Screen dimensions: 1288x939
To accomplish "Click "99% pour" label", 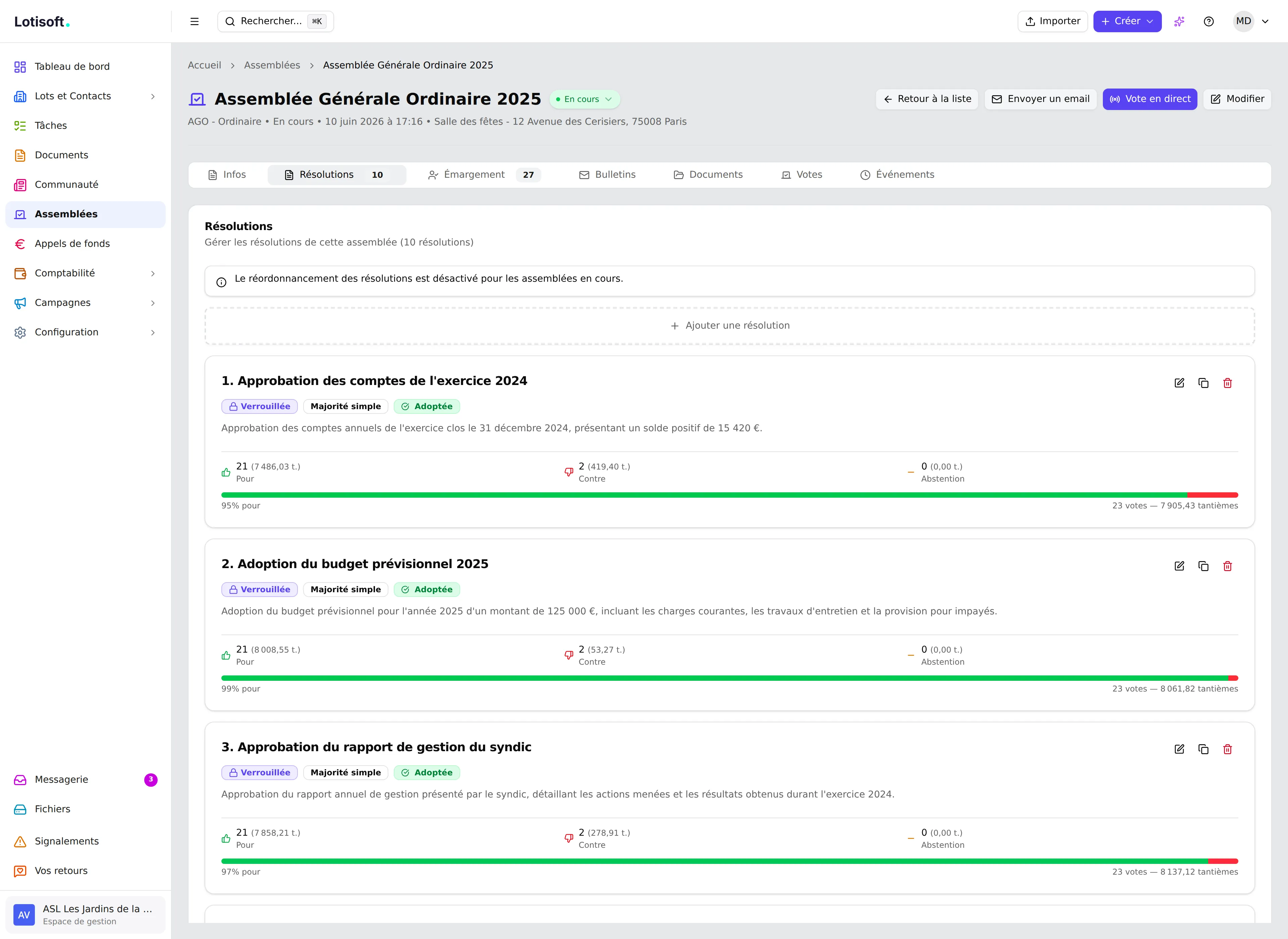I will click(240, 689).
